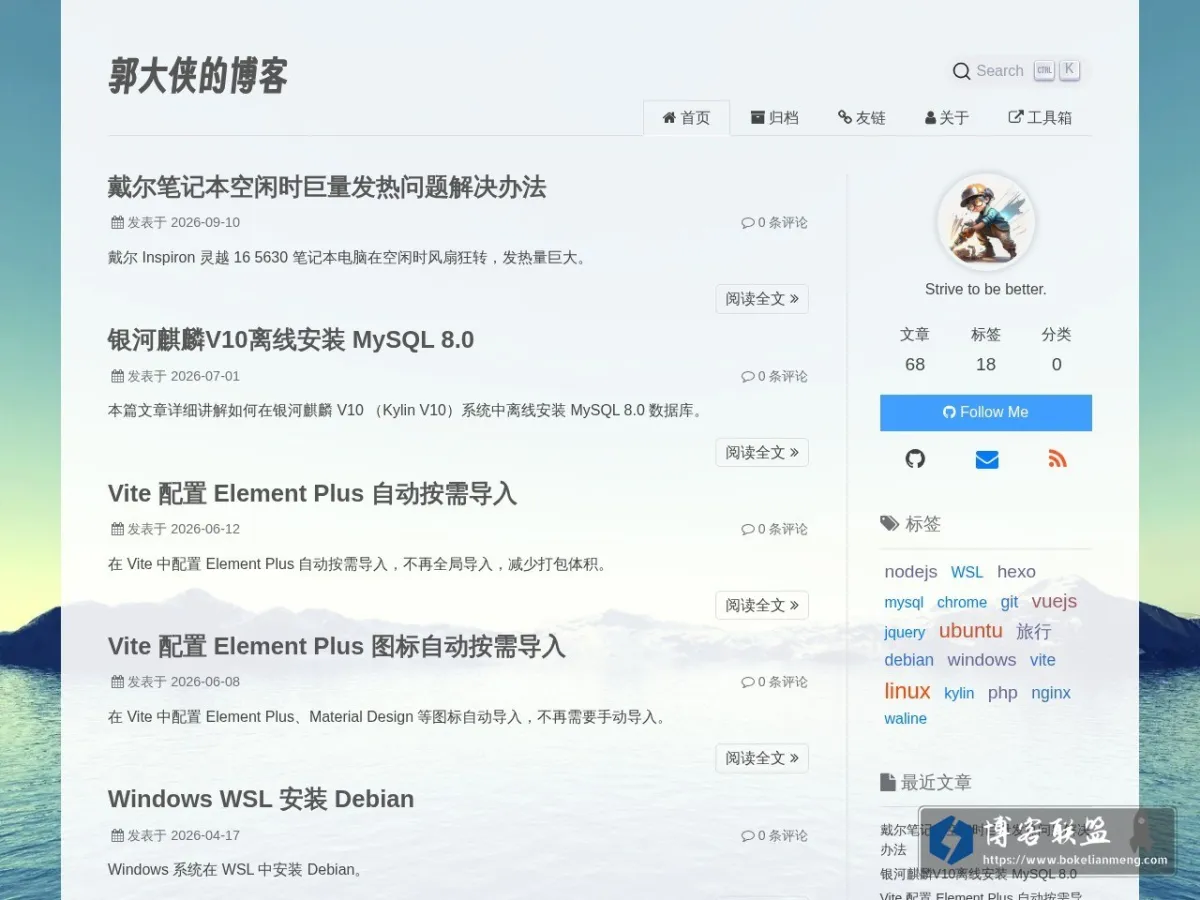Select the WSL tag
Viewport: 1200px width, 900px height.
[967, 573]
